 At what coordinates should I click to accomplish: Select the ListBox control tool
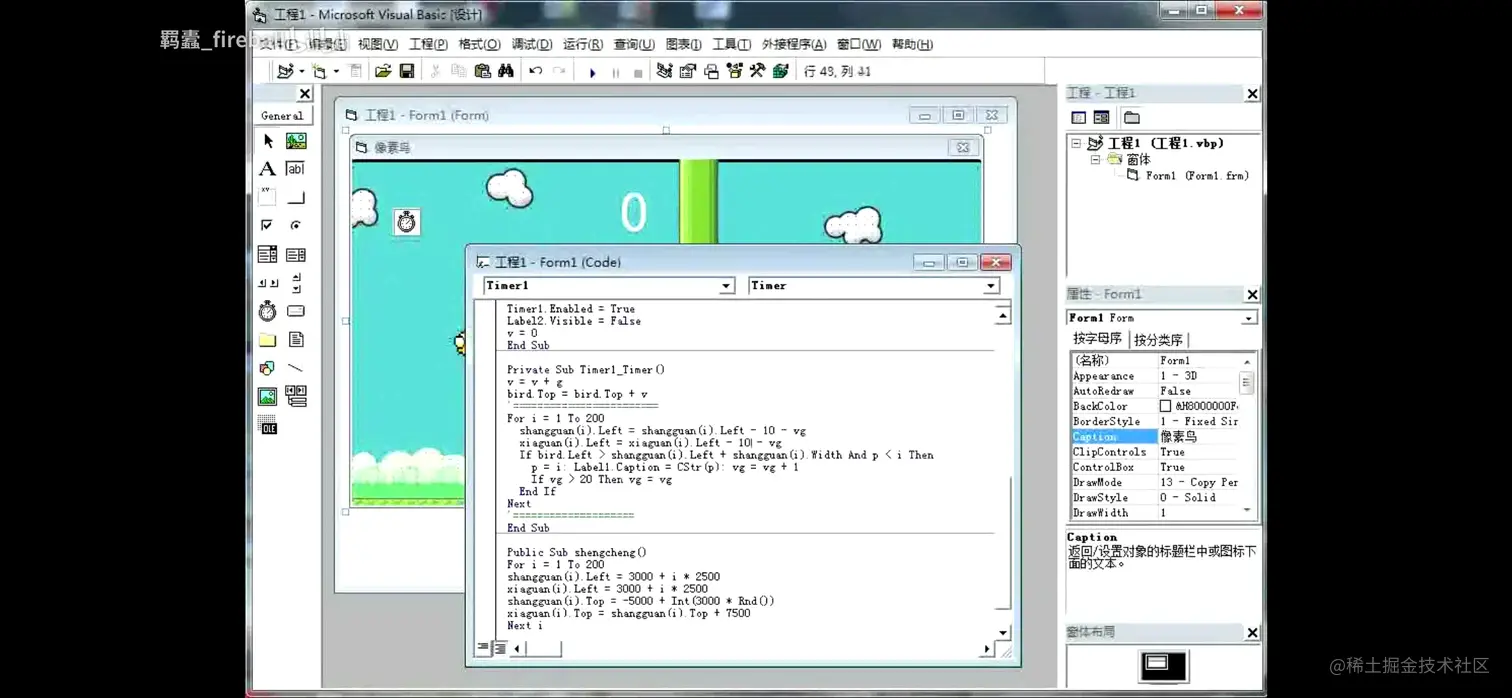(296, 254)
